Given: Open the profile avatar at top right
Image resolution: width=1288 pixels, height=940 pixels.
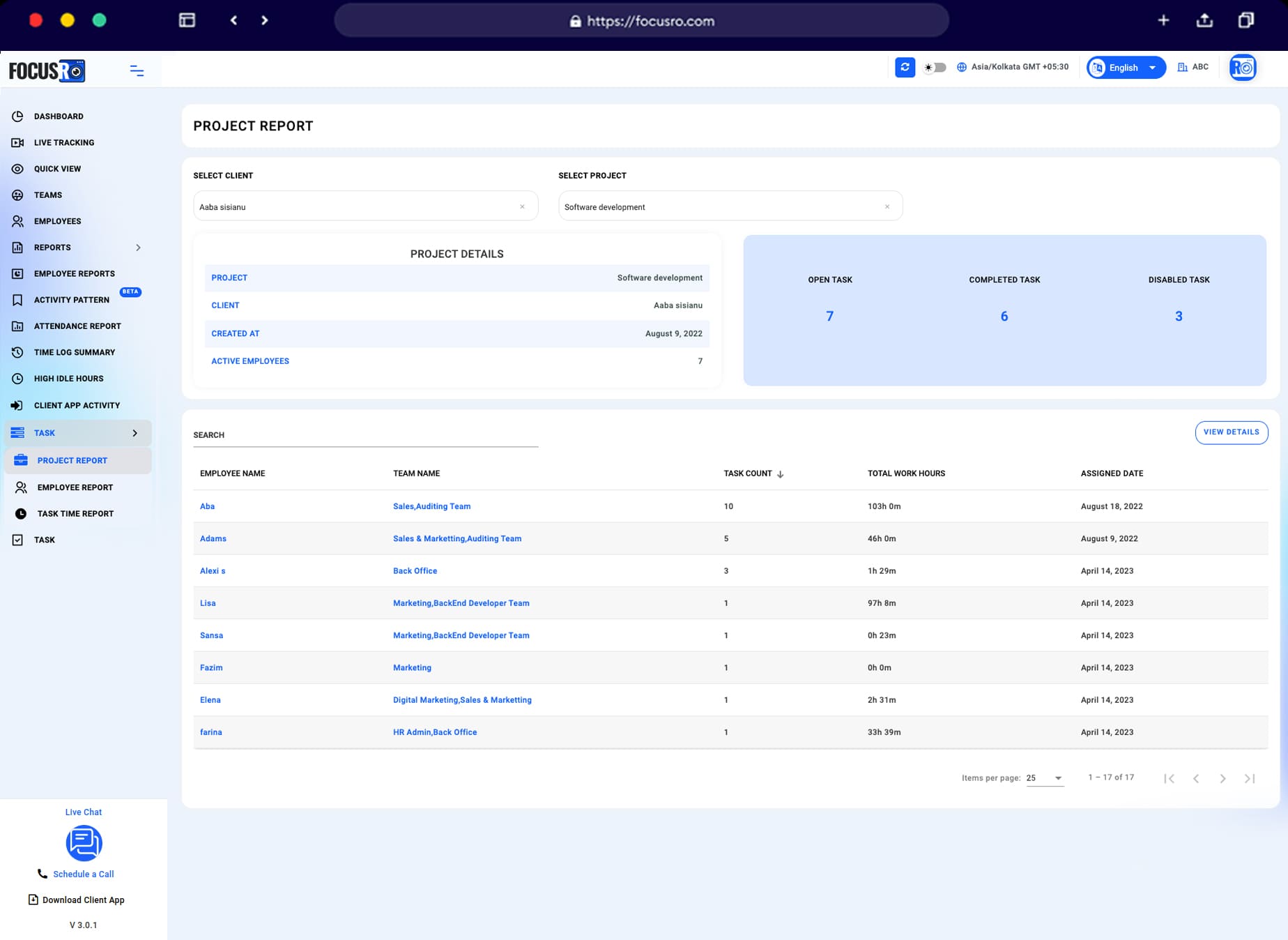Looking at the screenshot, I should pos(1243,67).
